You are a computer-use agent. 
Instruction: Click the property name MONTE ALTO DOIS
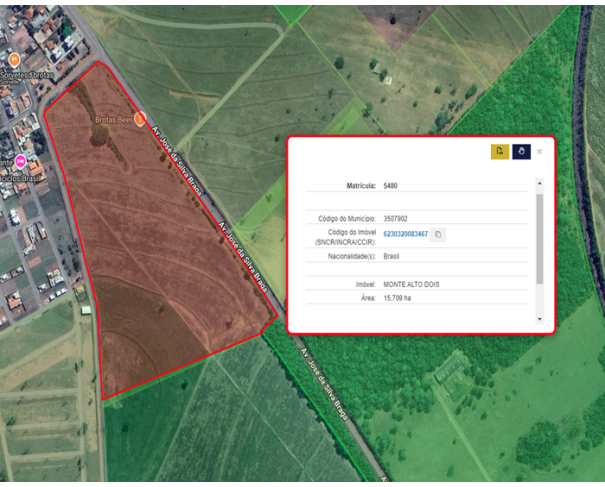coord(411,284)
